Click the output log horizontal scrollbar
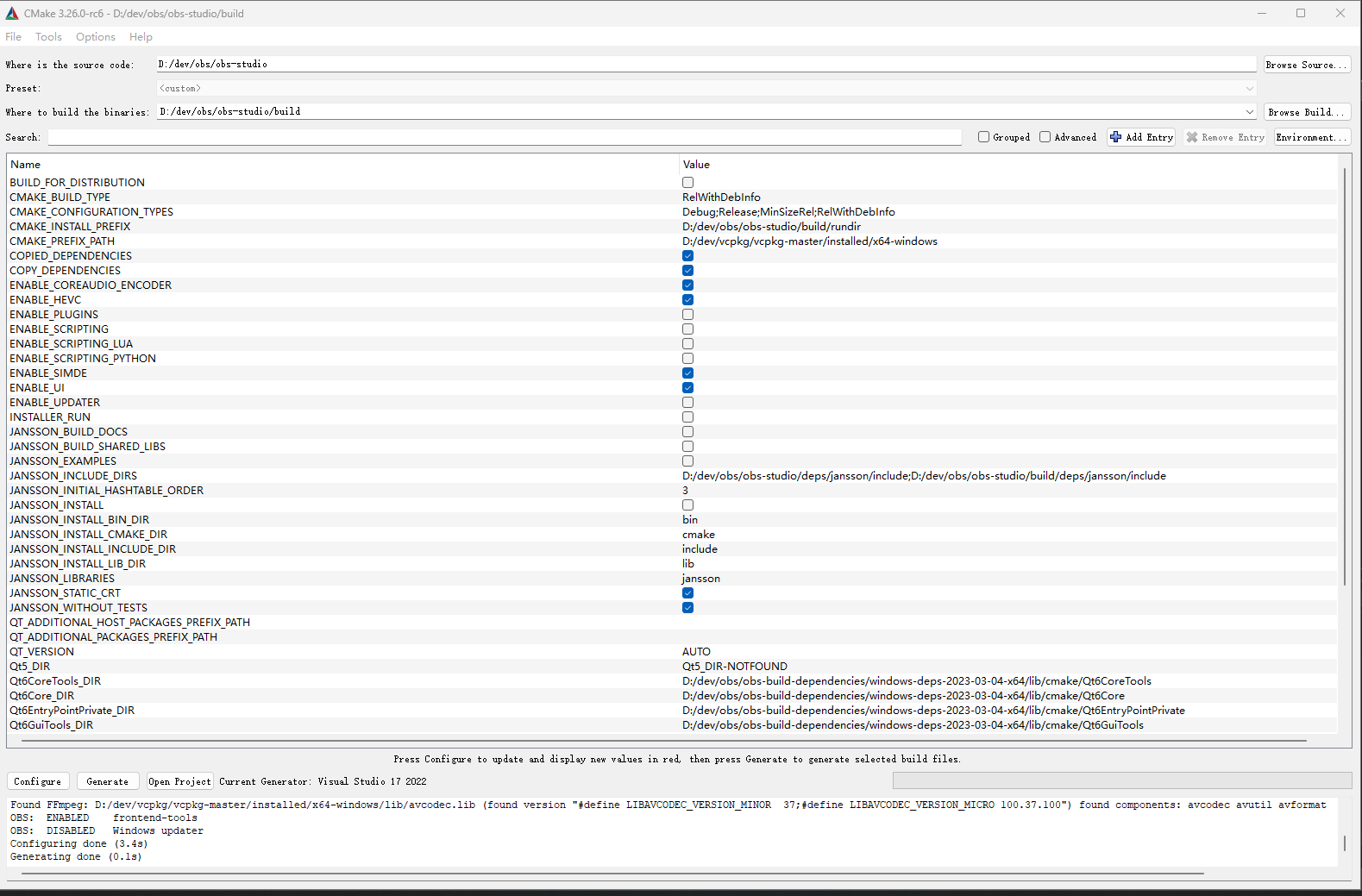Viewport: 1362px width, 896px height. pos(612,874)
